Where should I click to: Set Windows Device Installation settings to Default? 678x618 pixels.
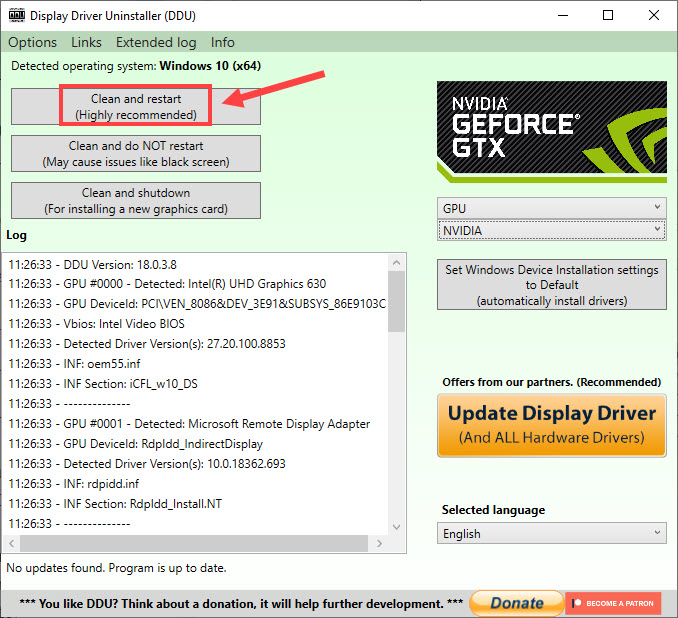pos(551,285)
